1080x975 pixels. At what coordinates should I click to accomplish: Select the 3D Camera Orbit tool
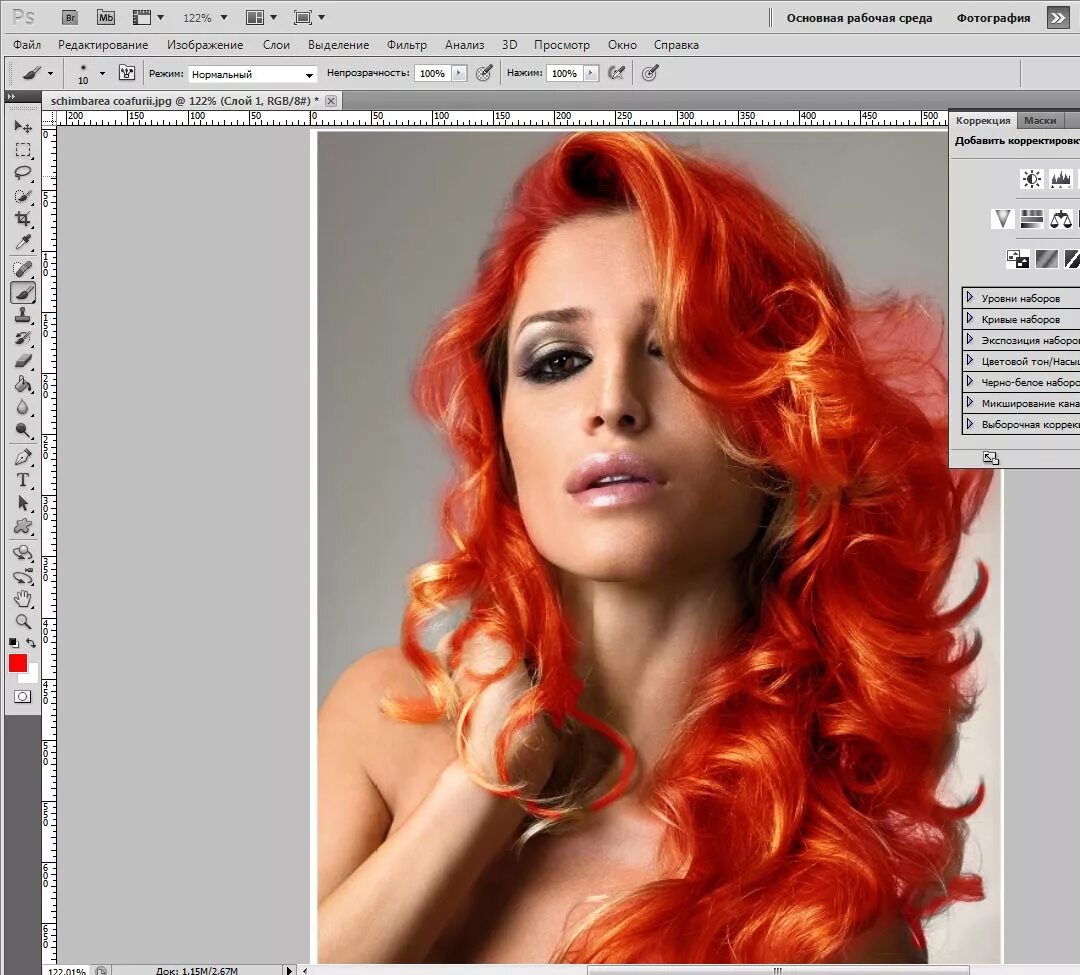[x=23, y=576]
